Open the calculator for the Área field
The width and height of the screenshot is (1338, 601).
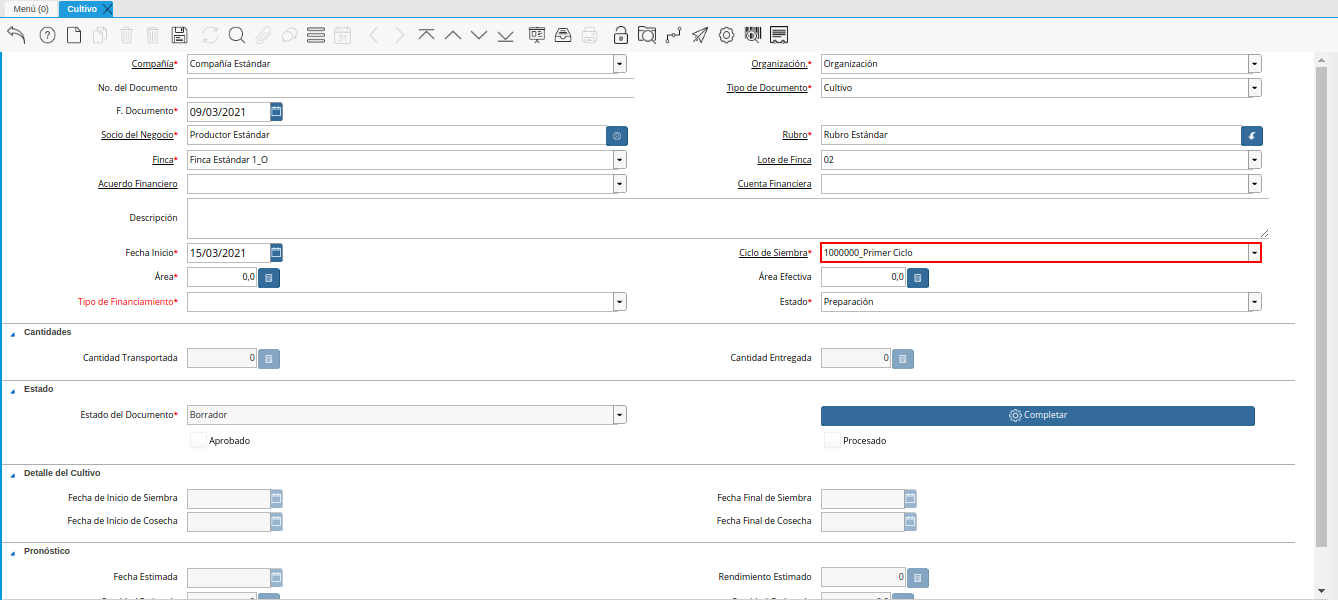(269, 278)
